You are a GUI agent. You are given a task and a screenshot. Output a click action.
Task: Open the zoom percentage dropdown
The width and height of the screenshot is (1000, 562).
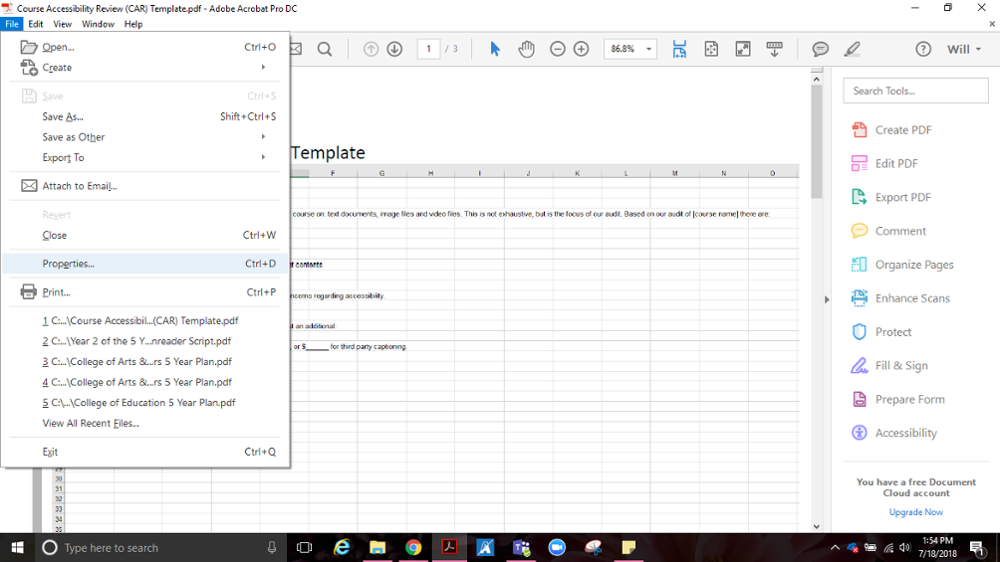click(x=649, y=49)
